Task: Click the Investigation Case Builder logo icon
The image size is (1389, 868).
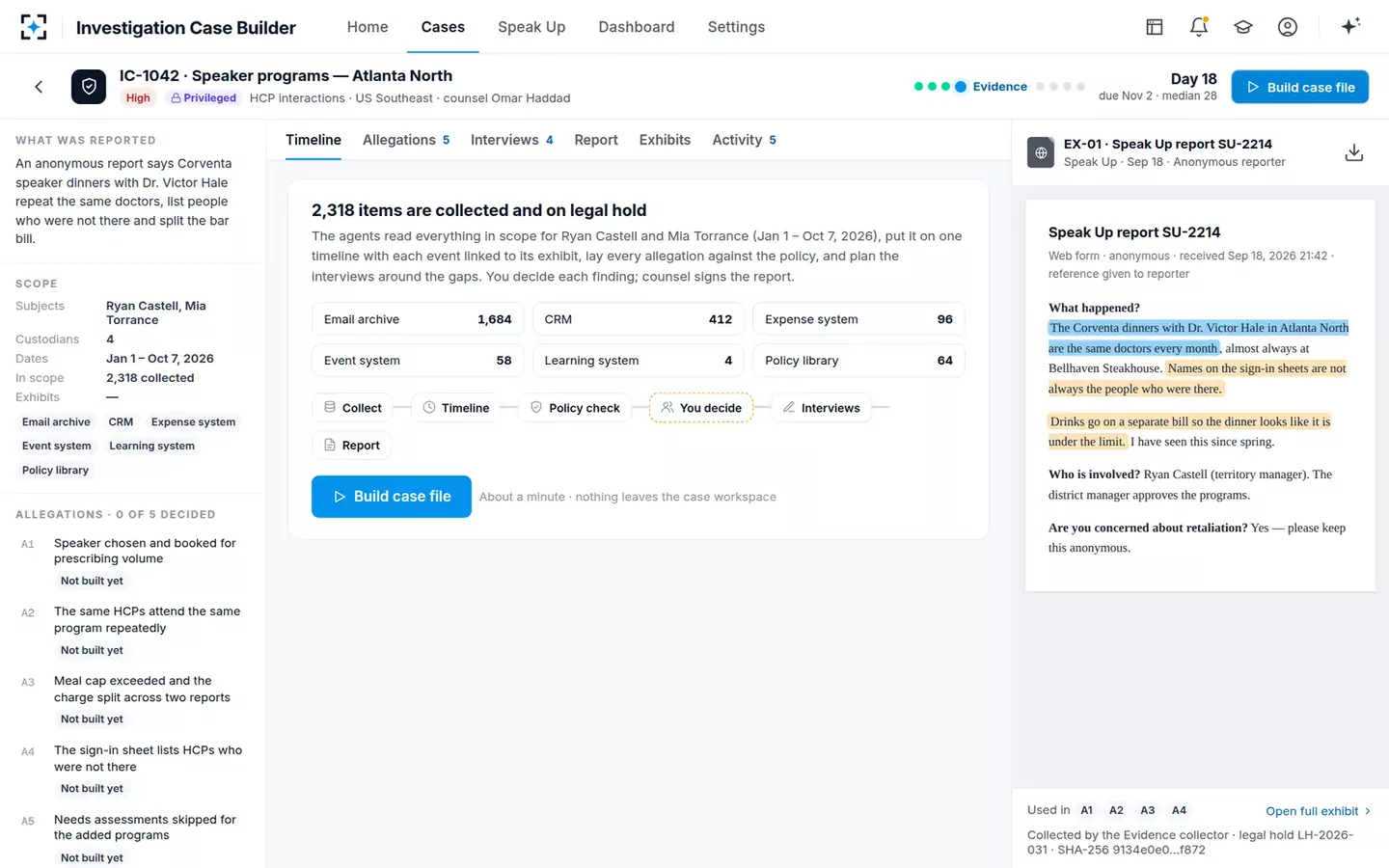Action: 34,27
